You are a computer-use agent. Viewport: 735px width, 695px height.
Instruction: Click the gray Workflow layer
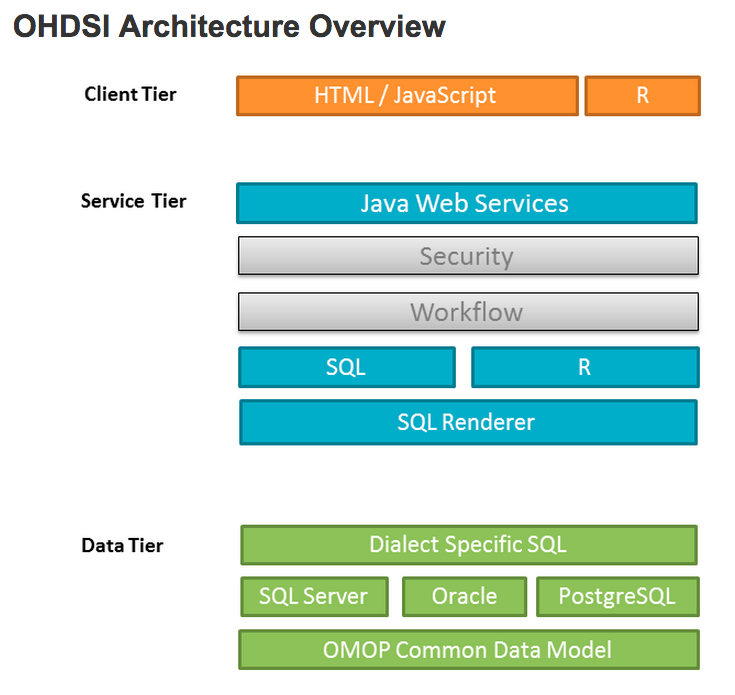click(x=467, y=312)
